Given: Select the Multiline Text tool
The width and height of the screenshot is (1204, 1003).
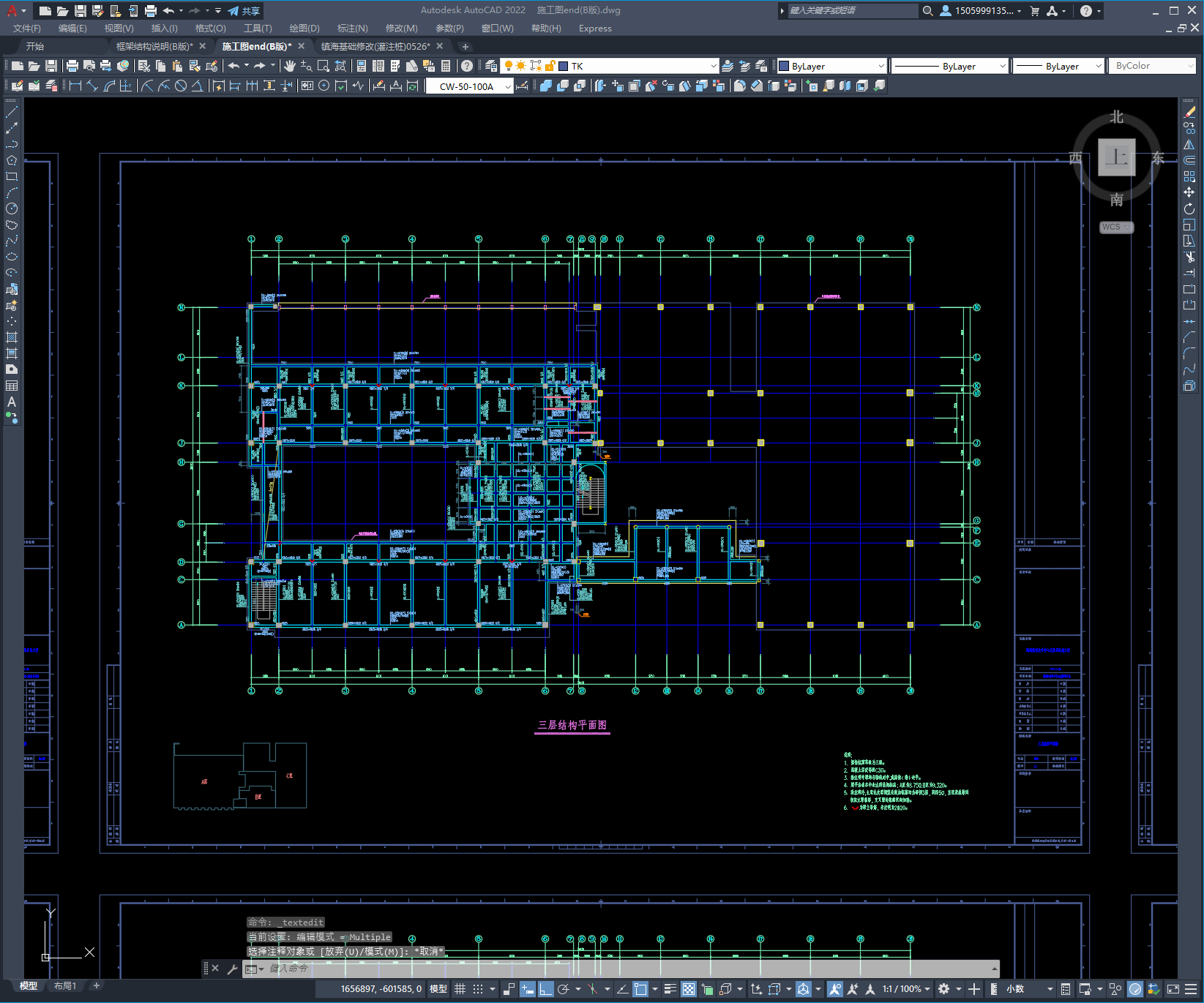Looking at the screenshot, I should coord(12,402).
